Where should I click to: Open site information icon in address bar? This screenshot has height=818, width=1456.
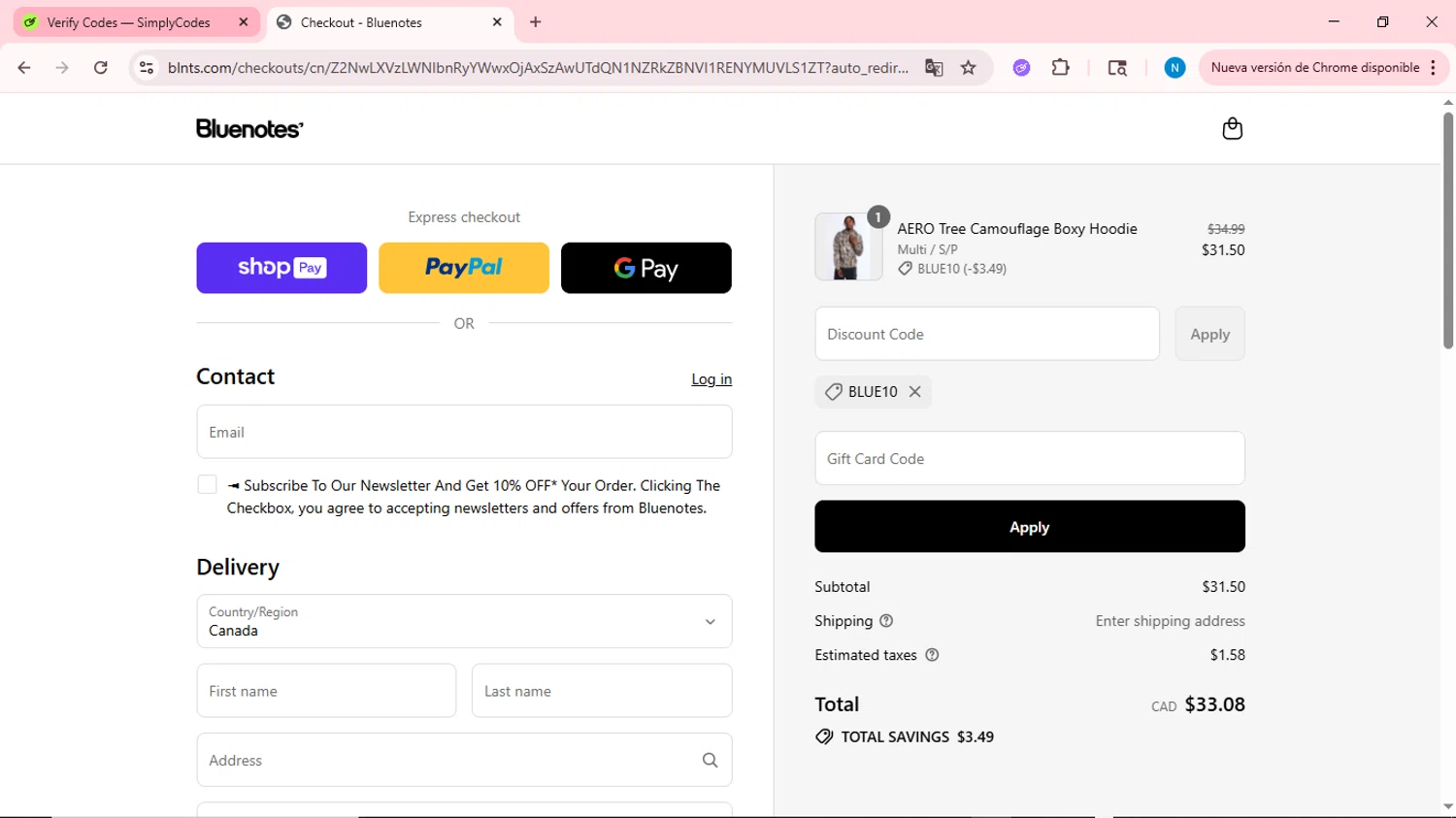(147, 68)
